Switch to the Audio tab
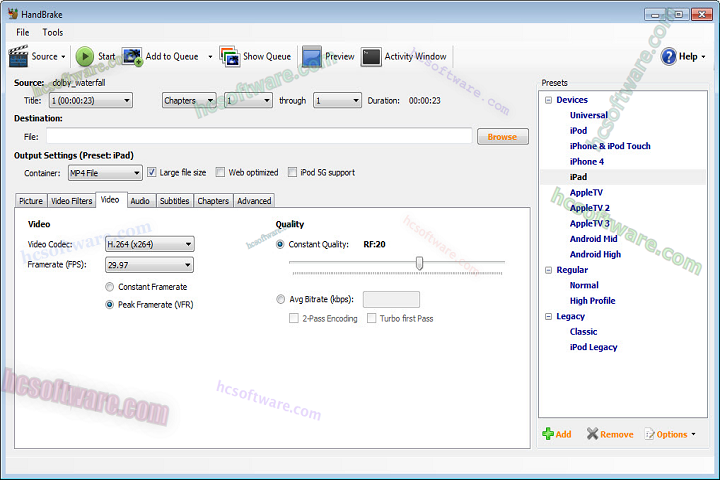Image resolution: width=720 pixels, height=480 pixels. click(x=140, y=201)
